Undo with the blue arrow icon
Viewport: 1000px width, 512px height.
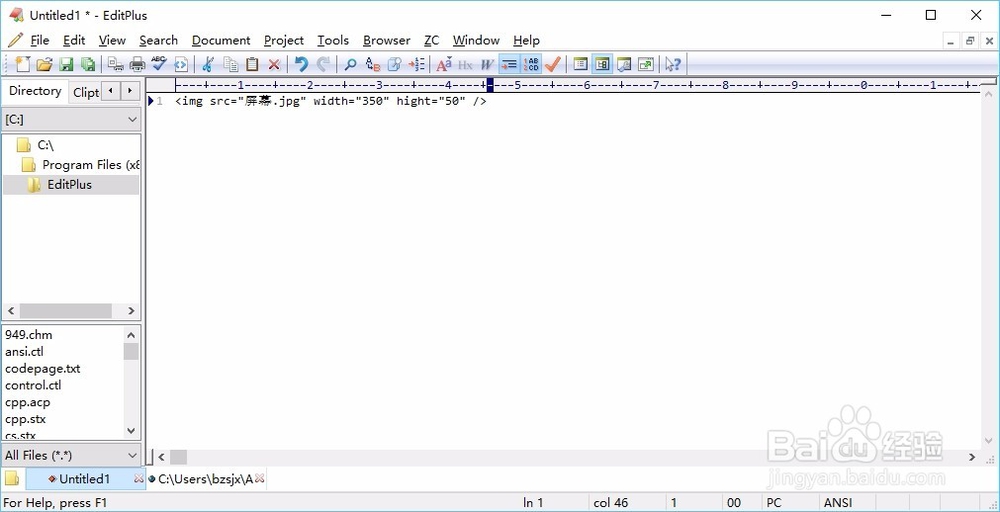click(x=302, y=64)
